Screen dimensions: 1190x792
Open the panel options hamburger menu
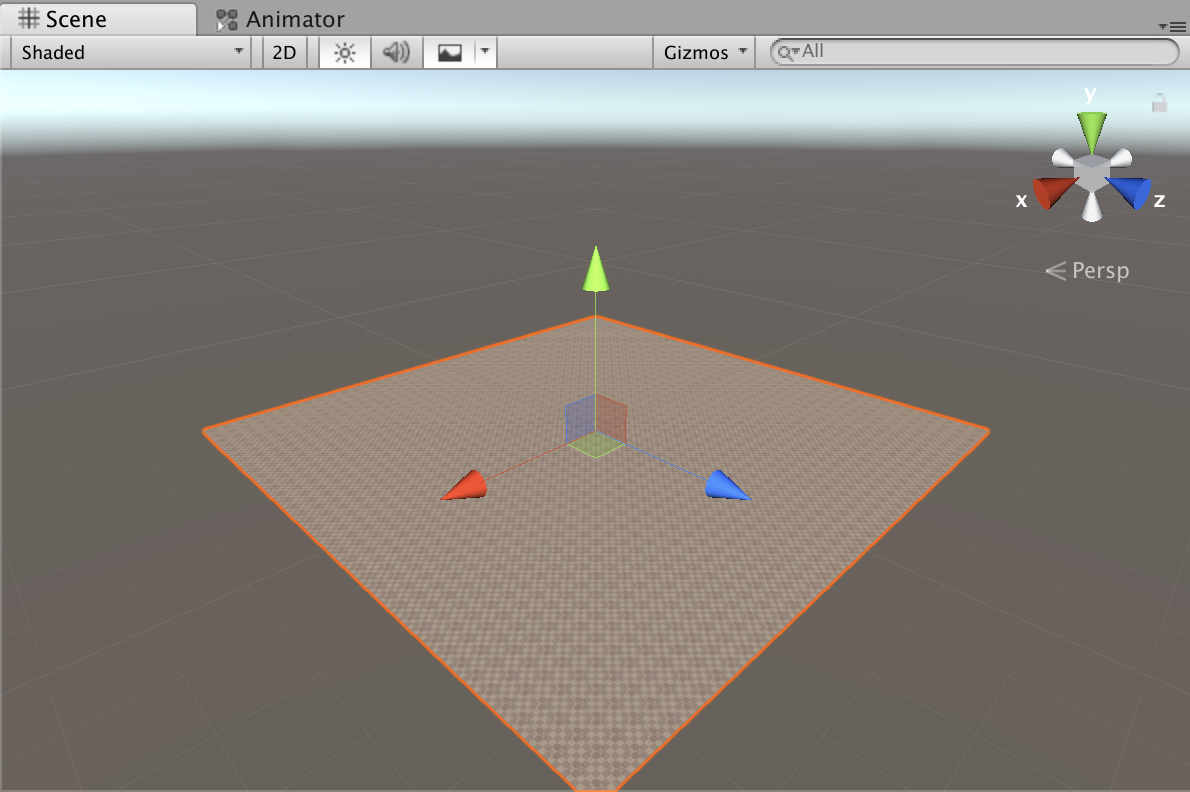[x=1177, y=25]
